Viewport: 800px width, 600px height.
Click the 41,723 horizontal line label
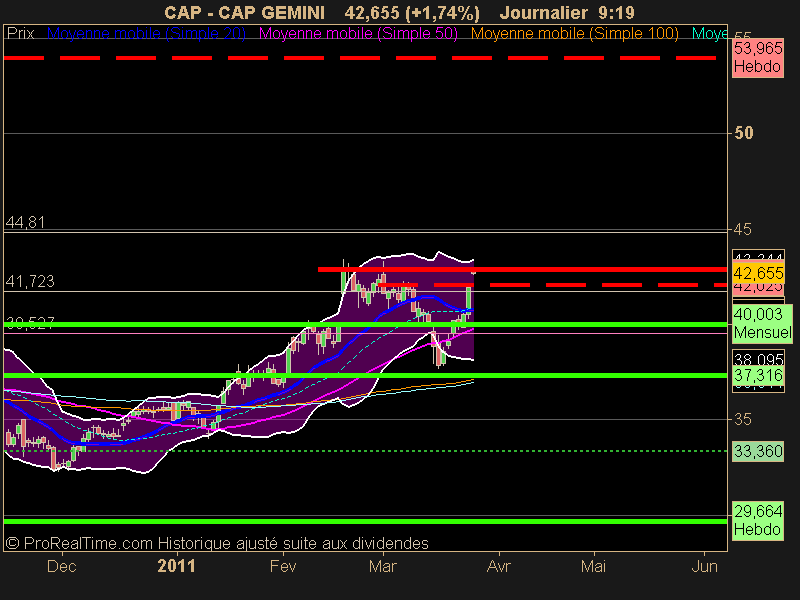click(30, 282)
